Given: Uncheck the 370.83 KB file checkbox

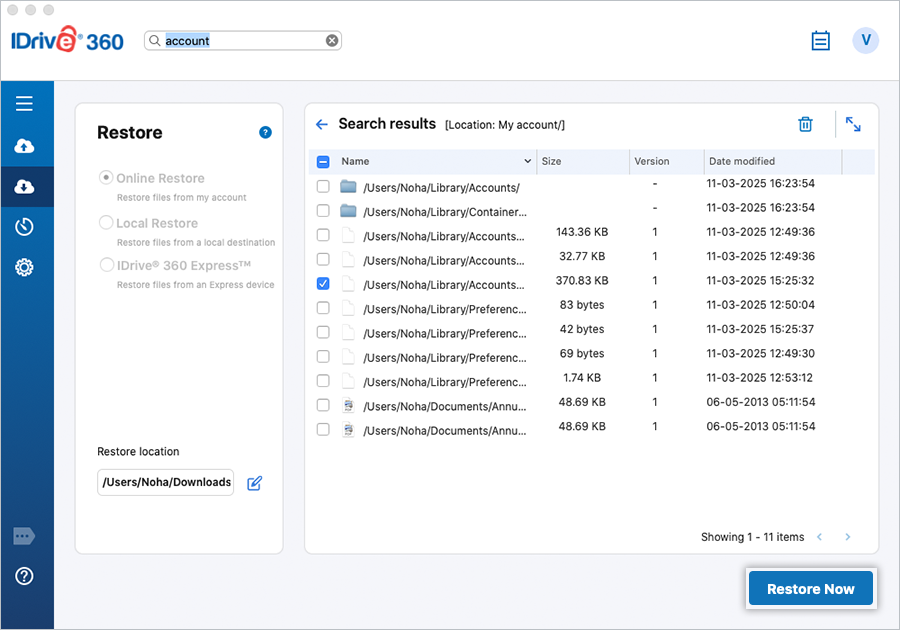Looking at the screenshot, I should 323,284.
